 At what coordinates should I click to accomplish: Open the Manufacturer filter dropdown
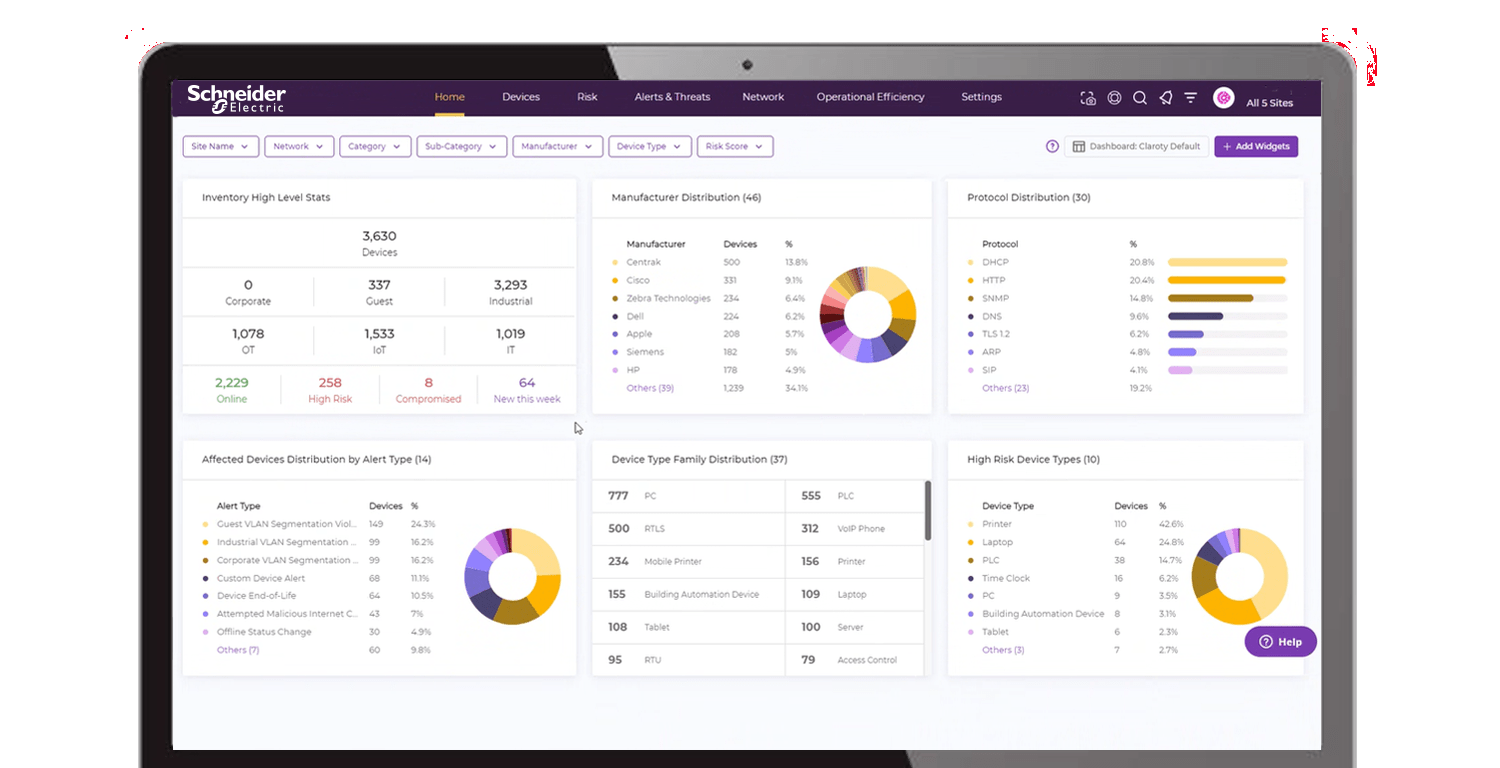pos(557,146)
